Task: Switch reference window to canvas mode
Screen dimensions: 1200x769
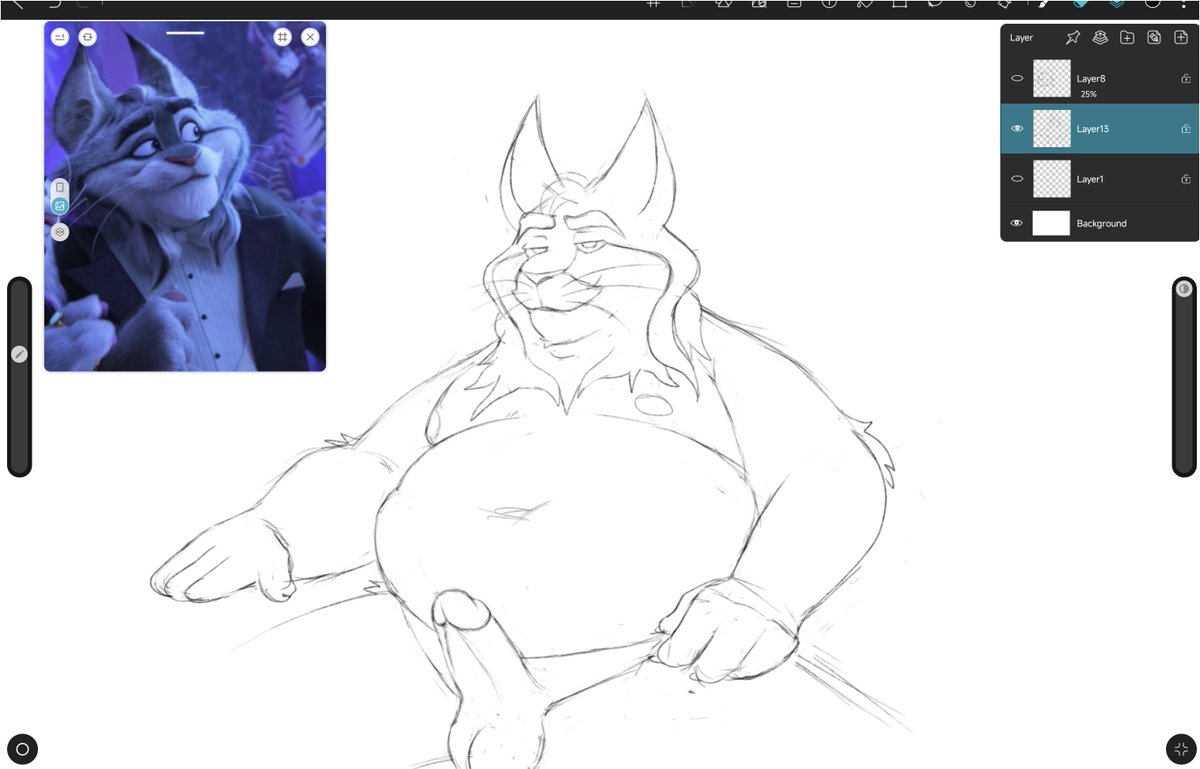Action: [60, 187]
